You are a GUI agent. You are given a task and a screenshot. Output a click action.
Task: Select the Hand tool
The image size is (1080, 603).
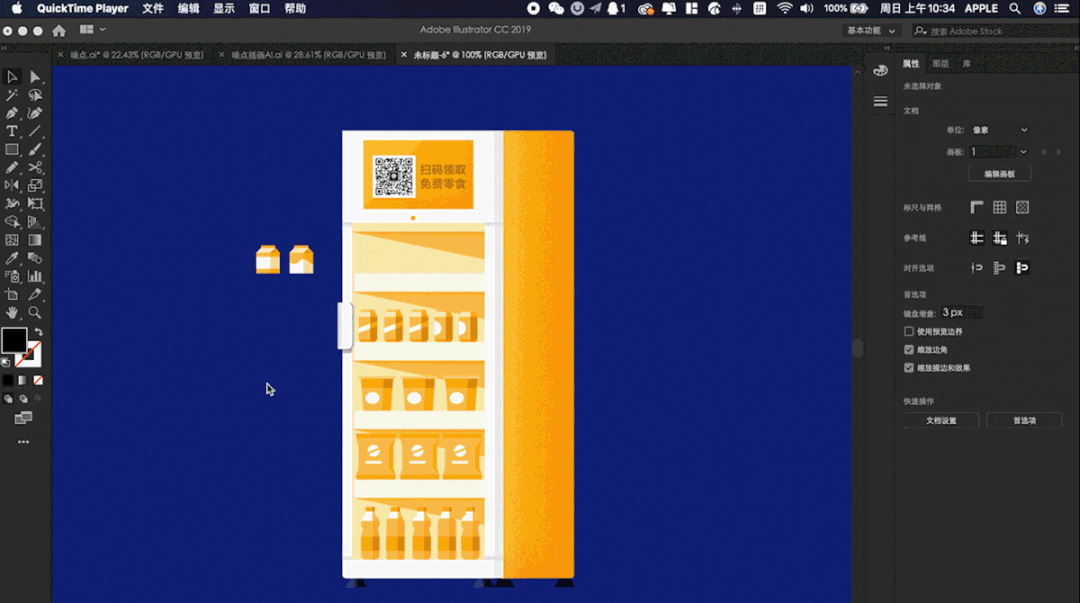[x=12, y=312]
